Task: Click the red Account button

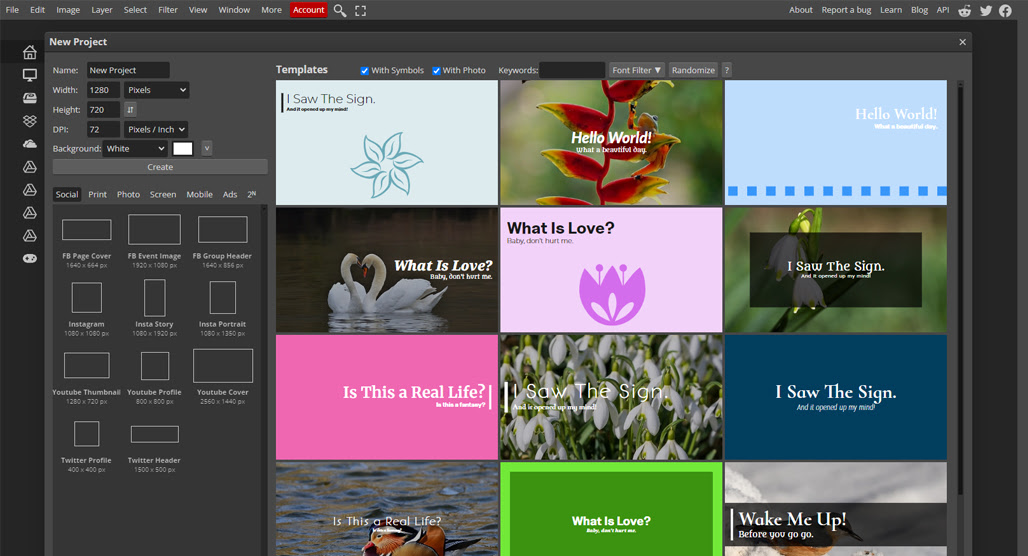Action: 309,10
